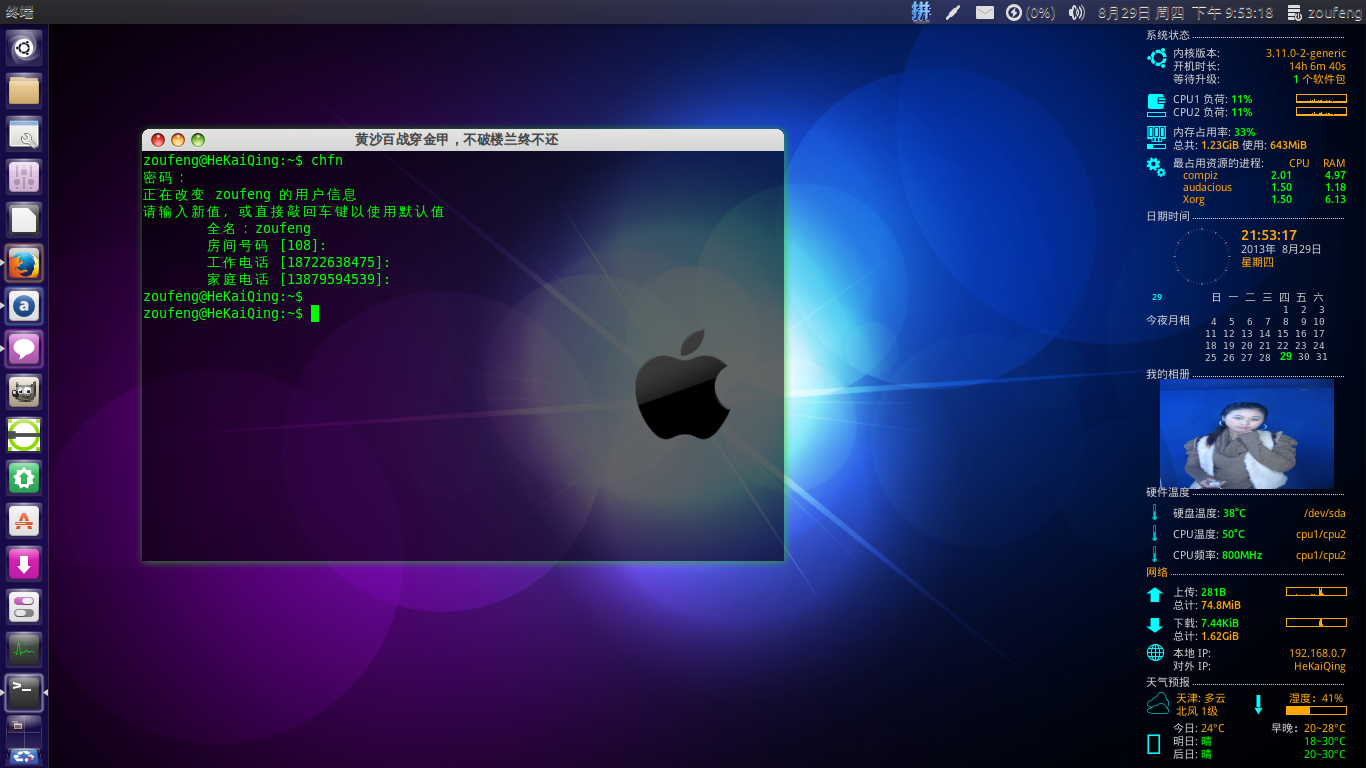
Task: Click the 'chfn' command in terminal
Action: (327, 160)
